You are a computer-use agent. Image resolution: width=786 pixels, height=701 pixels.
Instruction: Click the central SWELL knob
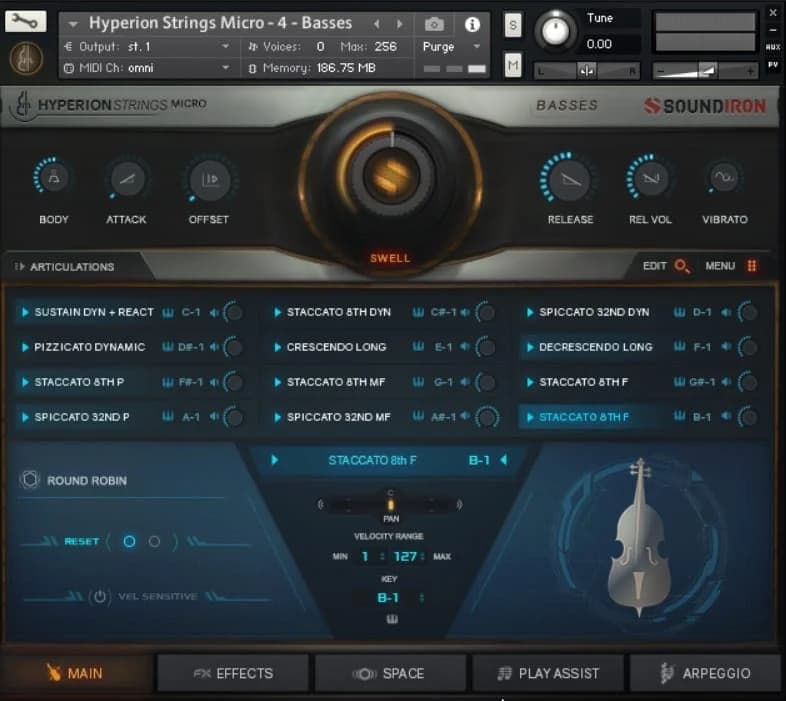pyautogui.click(x=390, y=177)
